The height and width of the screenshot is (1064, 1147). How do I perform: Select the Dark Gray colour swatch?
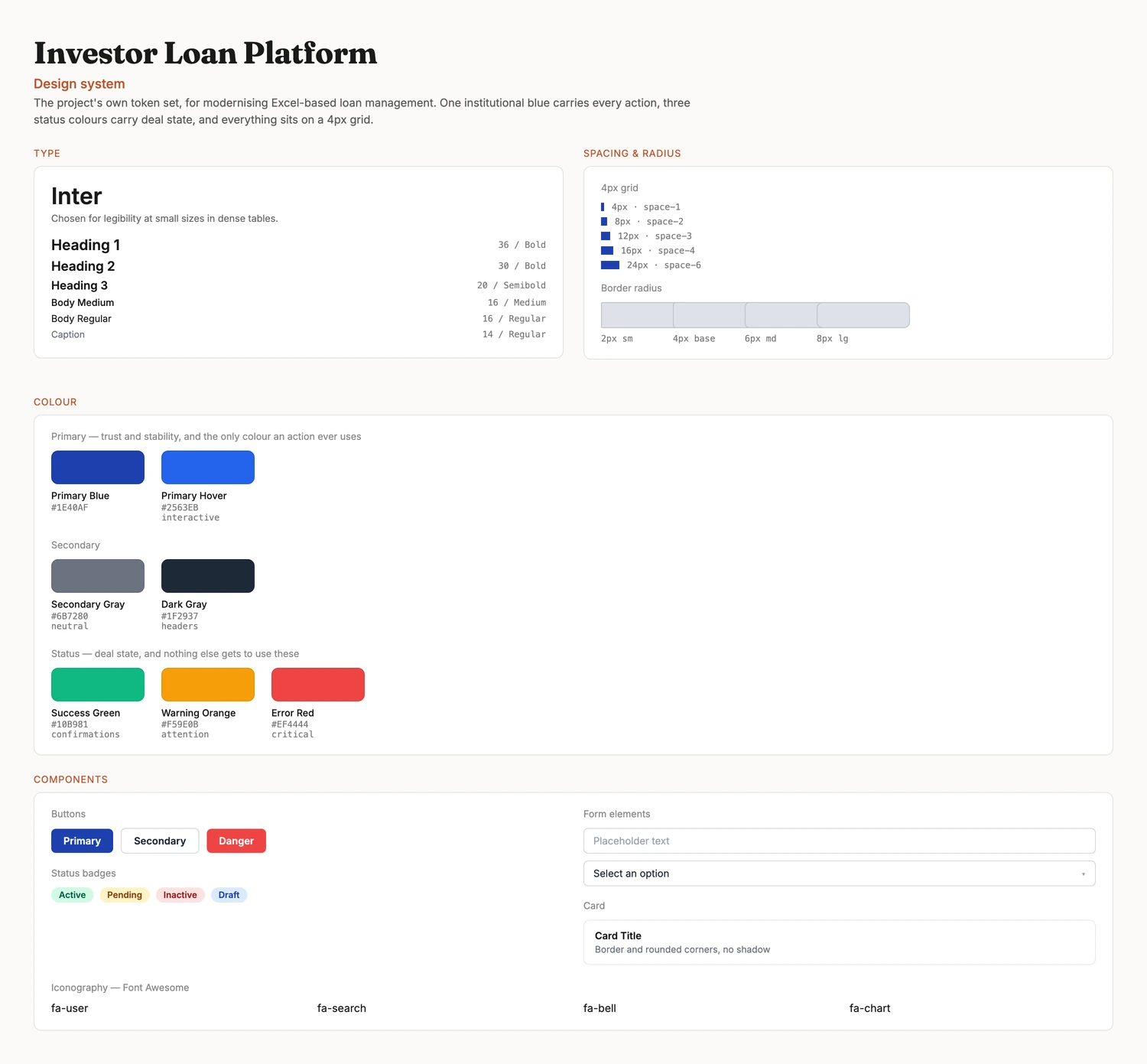tap(208, 576)
